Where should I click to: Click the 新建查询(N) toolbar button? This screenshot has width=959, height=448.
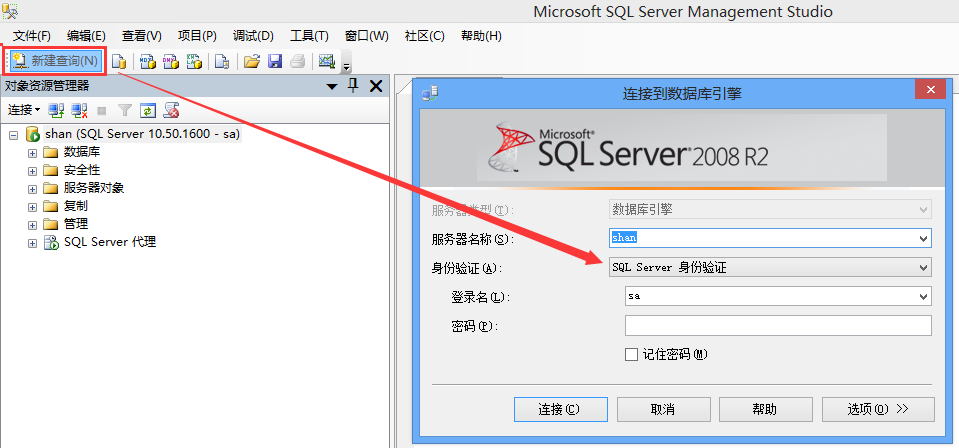55,61
